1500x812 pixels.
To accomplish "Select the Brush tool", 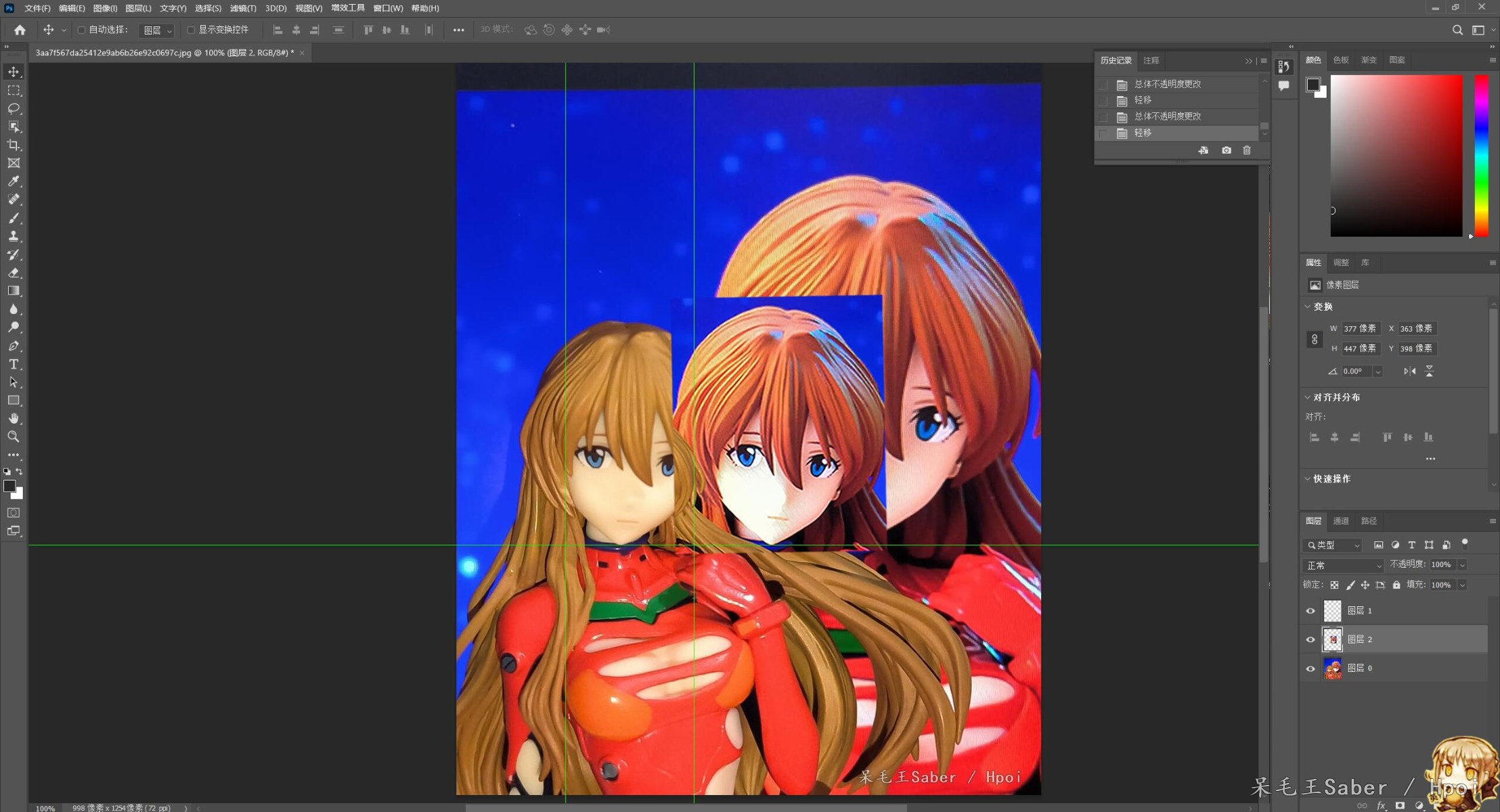I will (x=14, y=218).
